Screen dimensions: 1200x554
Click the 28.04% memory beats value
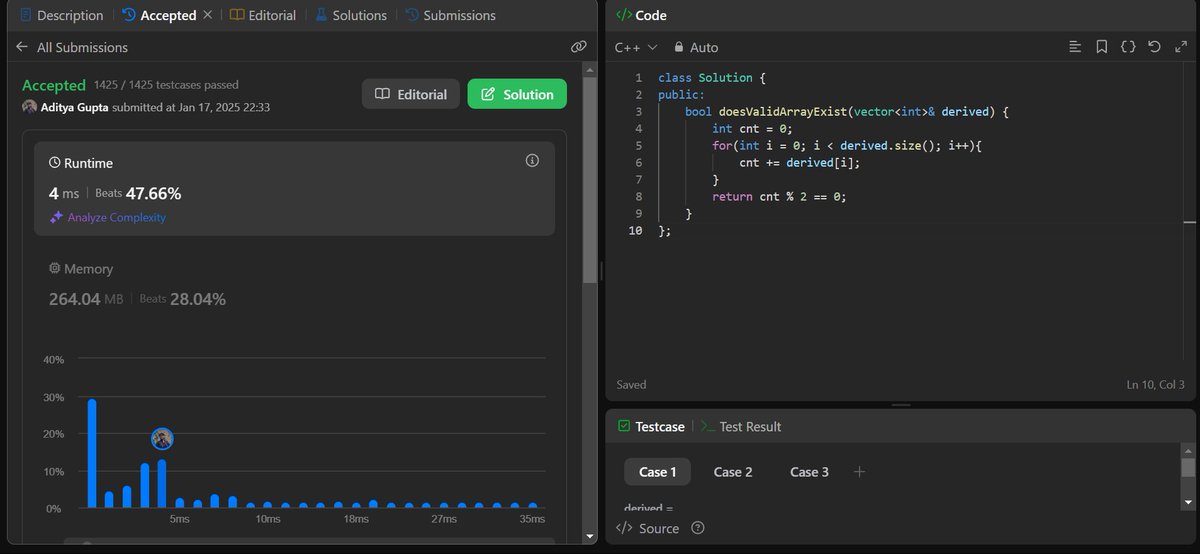click(x=198, y=298)
